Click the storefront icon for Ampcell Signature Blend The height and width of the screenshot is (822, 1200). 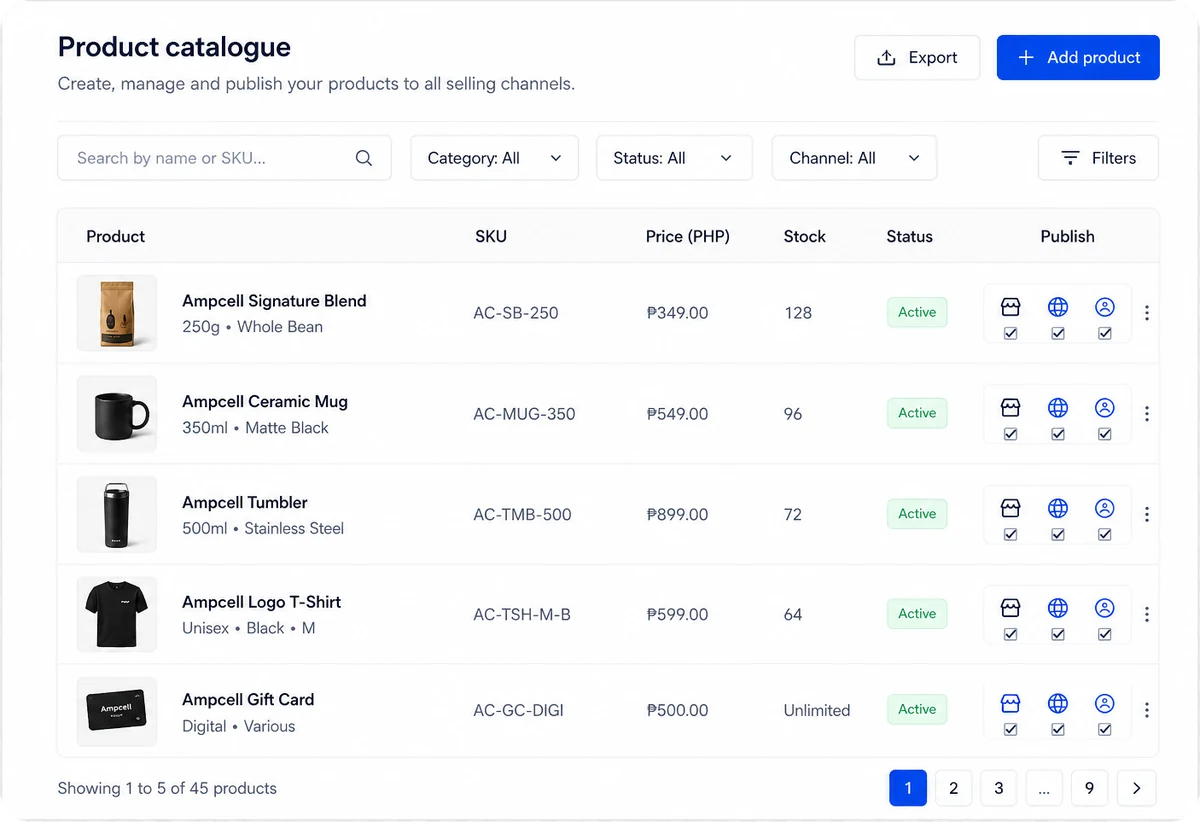1010,307
